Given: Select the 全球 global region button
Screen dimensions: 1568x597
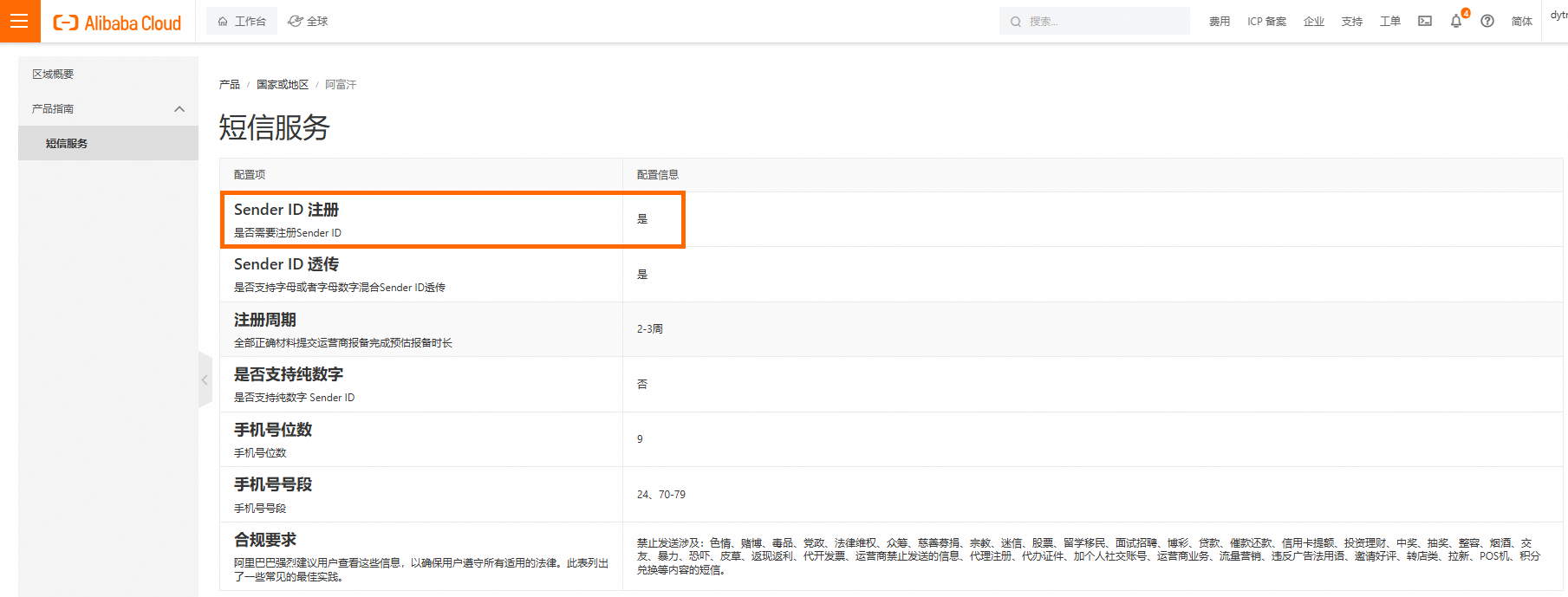Looking at the screenshot, I should (308, 21).
